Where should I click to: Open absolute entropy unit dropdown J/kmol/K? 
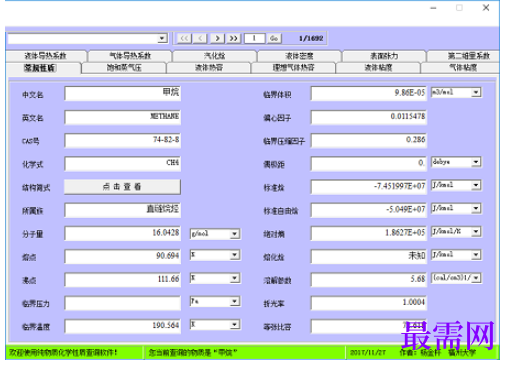click(x=456, y=232)
